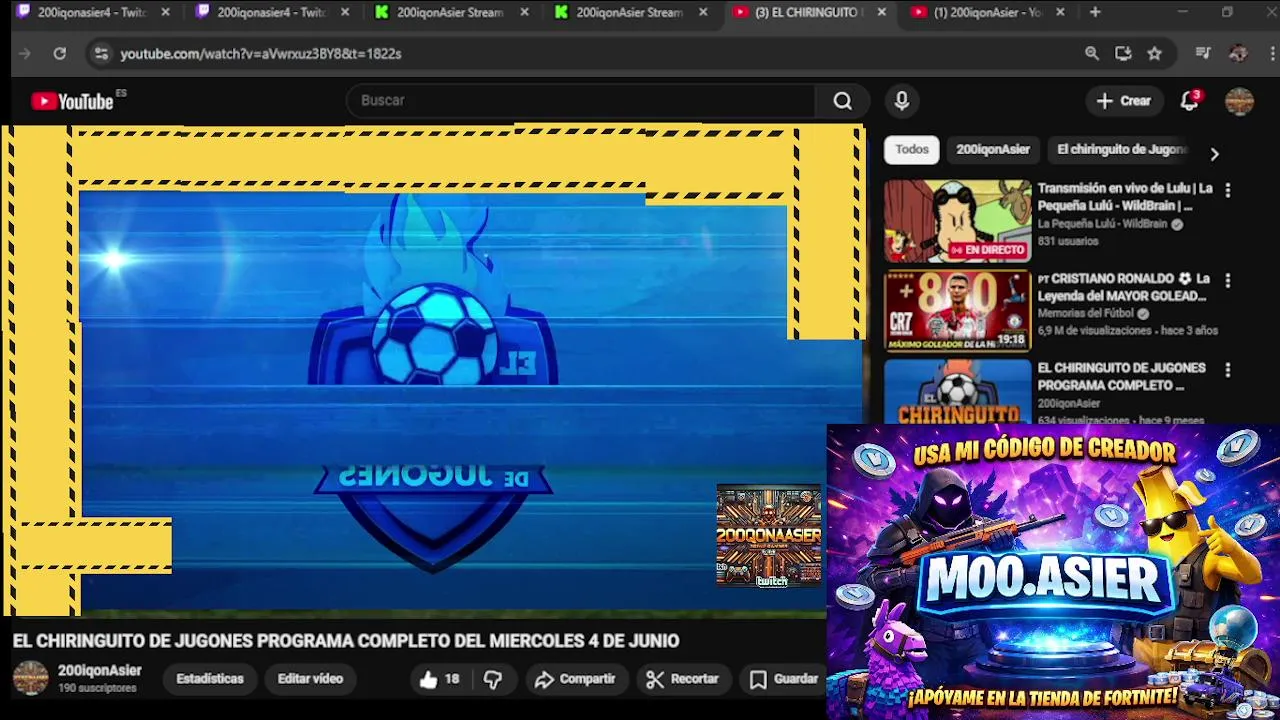Reload the page with the refresh icon
The height and width of the screenshot is (720, 1280).
click(x=59, y=54)
